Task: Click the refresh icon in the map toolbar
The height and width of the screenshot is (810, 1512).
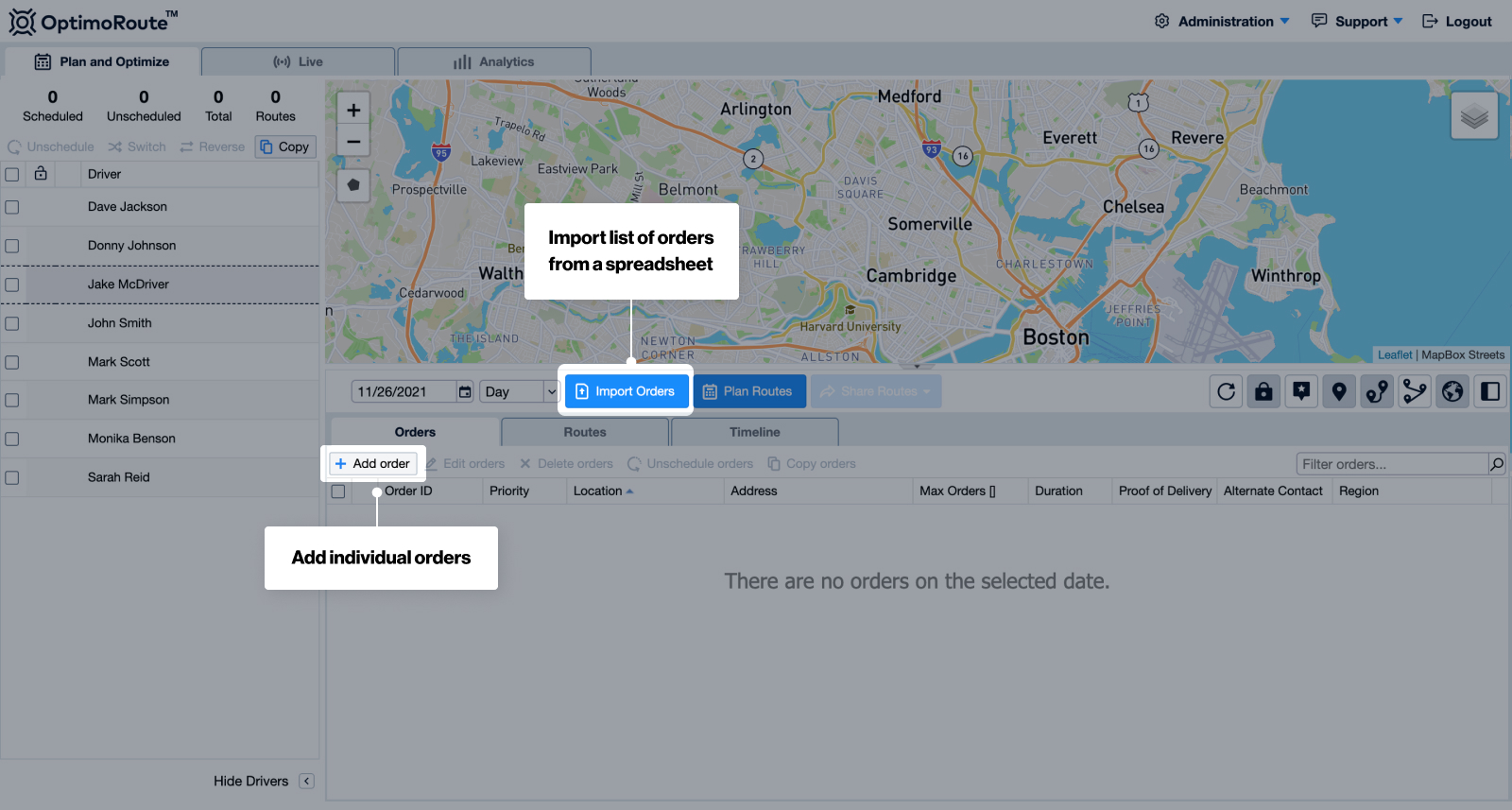Action: pyautogui.click(x=1226, y=391)
